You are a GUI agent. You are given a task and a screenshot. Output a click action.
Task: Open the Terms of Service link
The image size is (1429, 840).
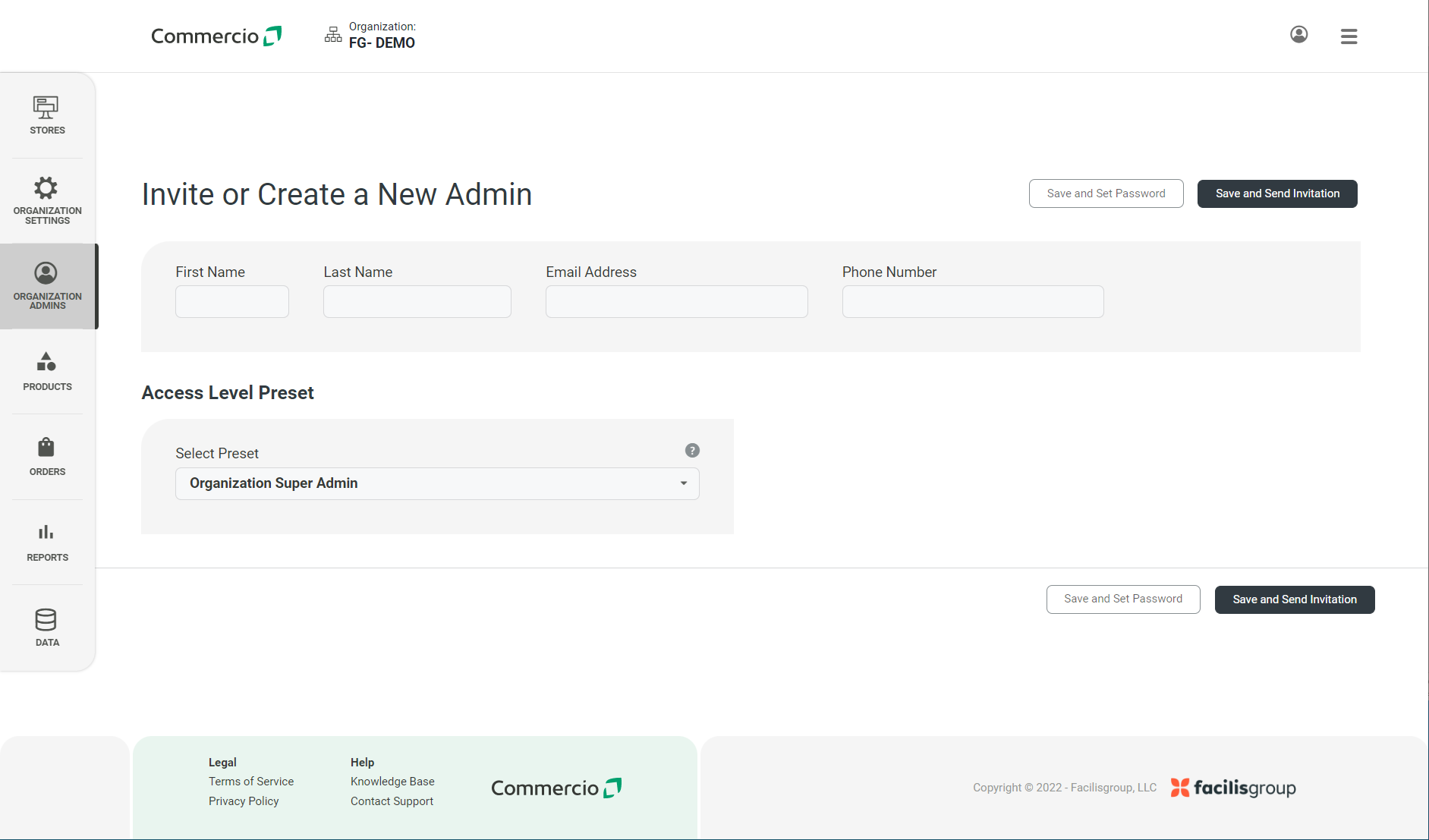(250, 781)
